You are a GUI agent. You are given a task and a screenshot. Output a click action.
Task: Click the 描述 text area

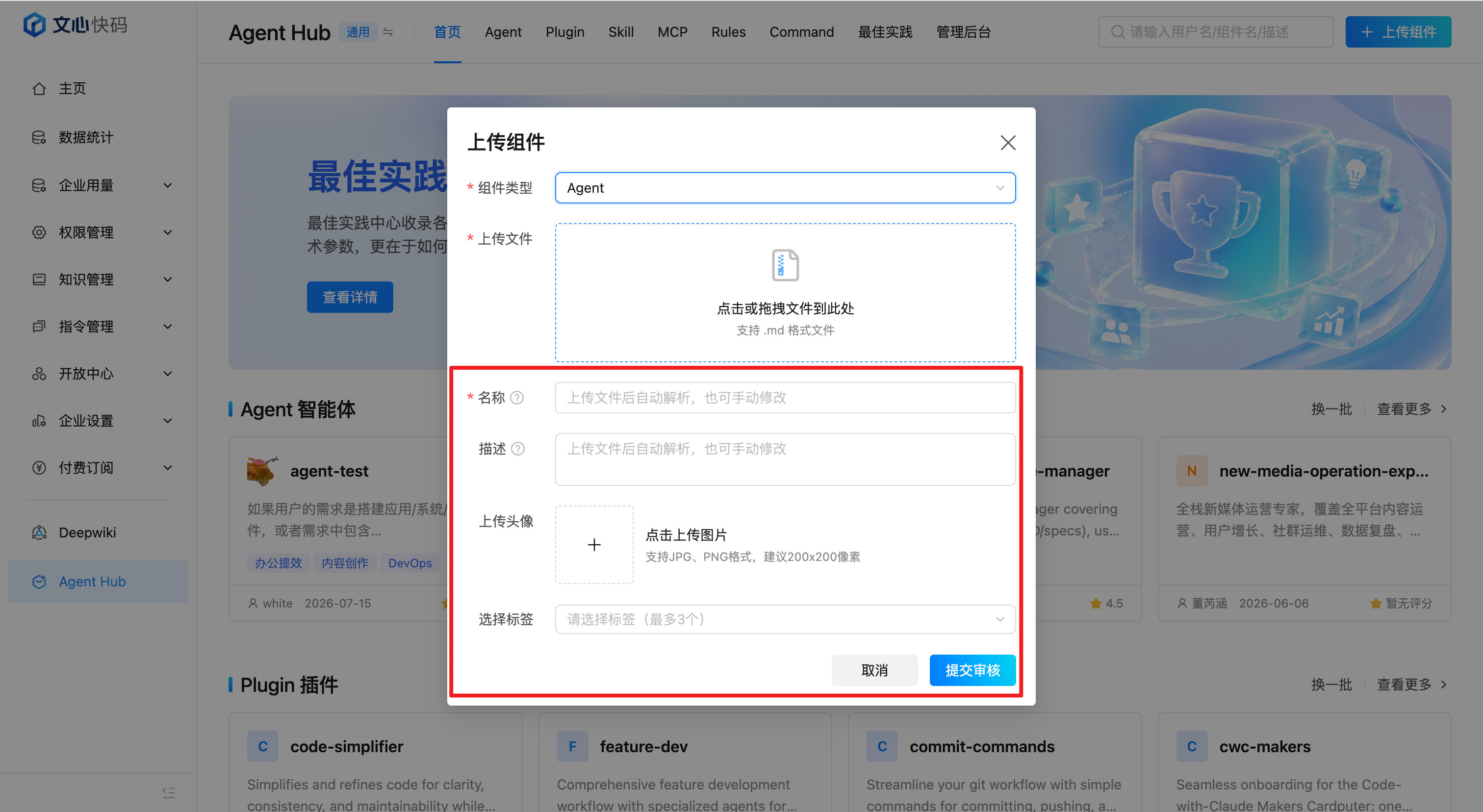tap(785, 459)
